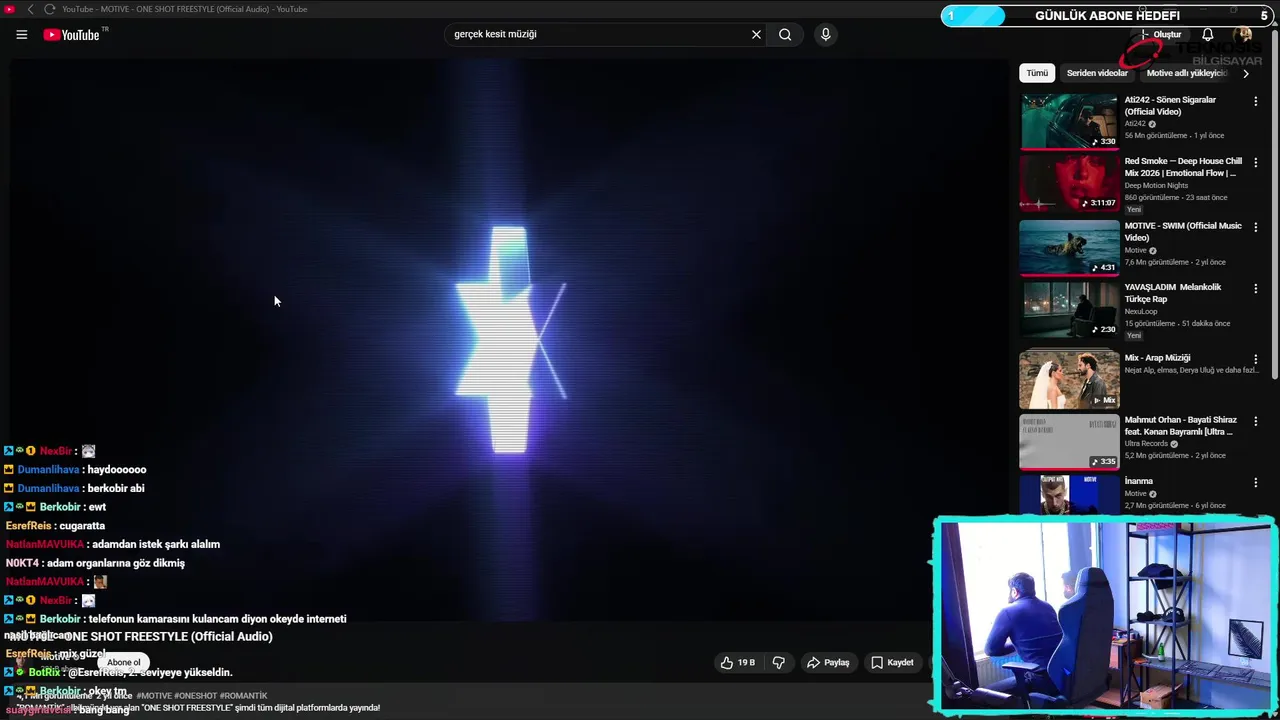The height and width of the screenshot is (720, 1280).
Task: Clear the search box with X
Action: 756,34
